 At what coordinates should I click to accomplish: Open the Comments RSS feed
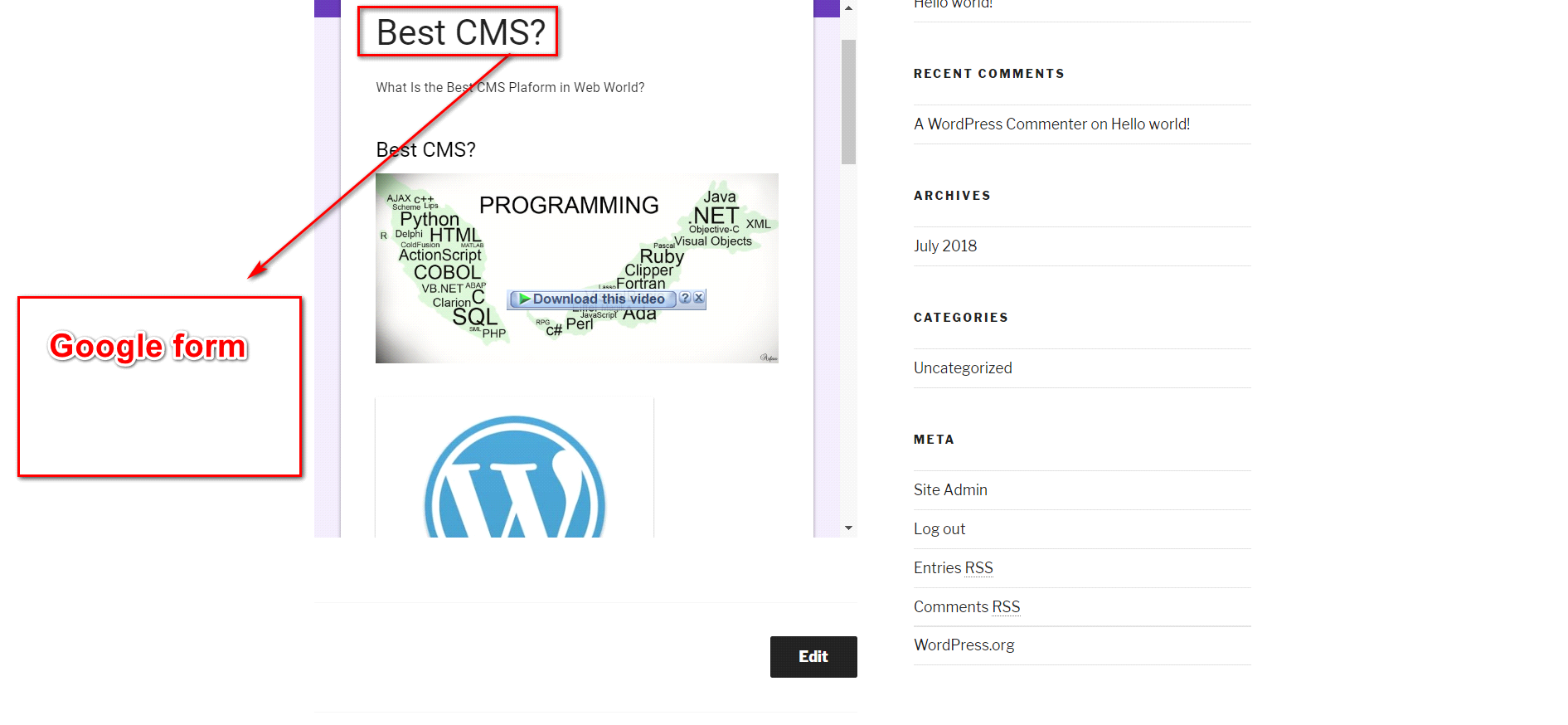point(967,607)
